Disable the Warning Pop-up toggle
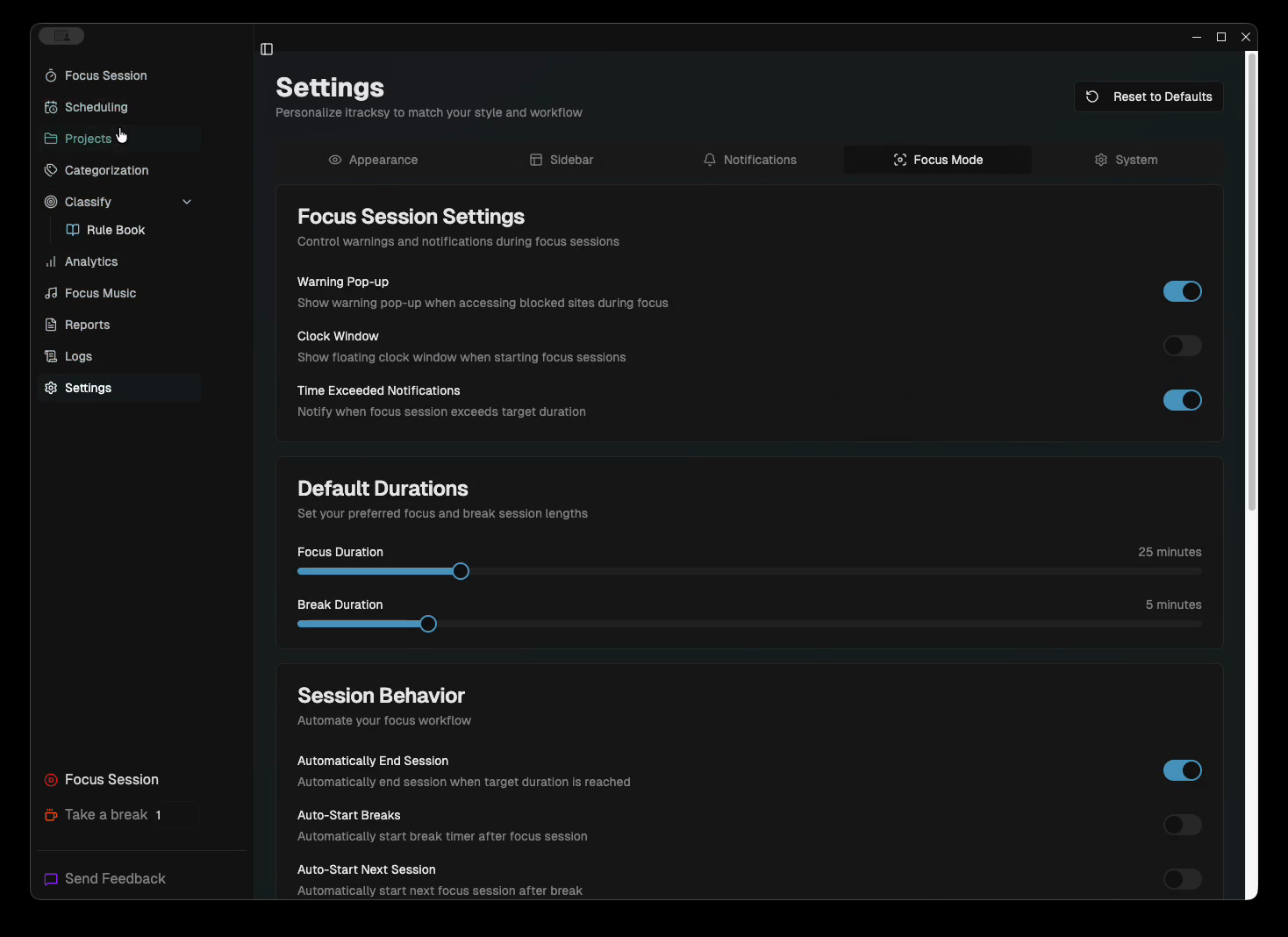1288x937 pixels. (1182, 291)
